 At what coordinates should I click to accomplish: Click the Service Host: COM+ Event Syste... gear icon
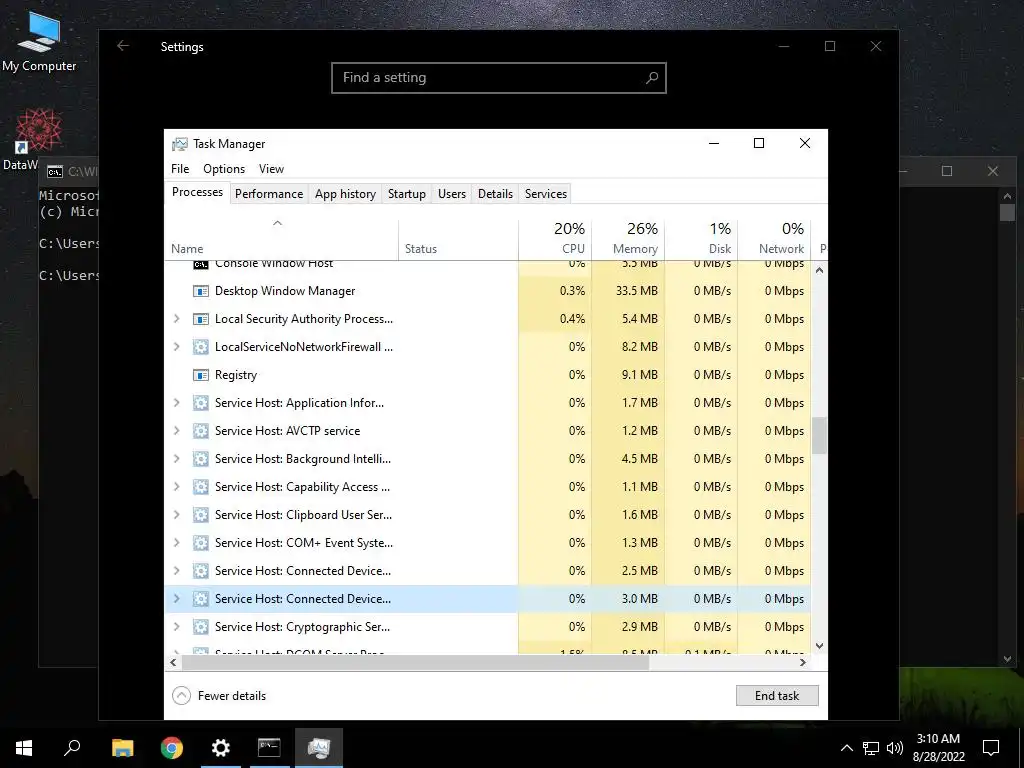pos(200,543)
